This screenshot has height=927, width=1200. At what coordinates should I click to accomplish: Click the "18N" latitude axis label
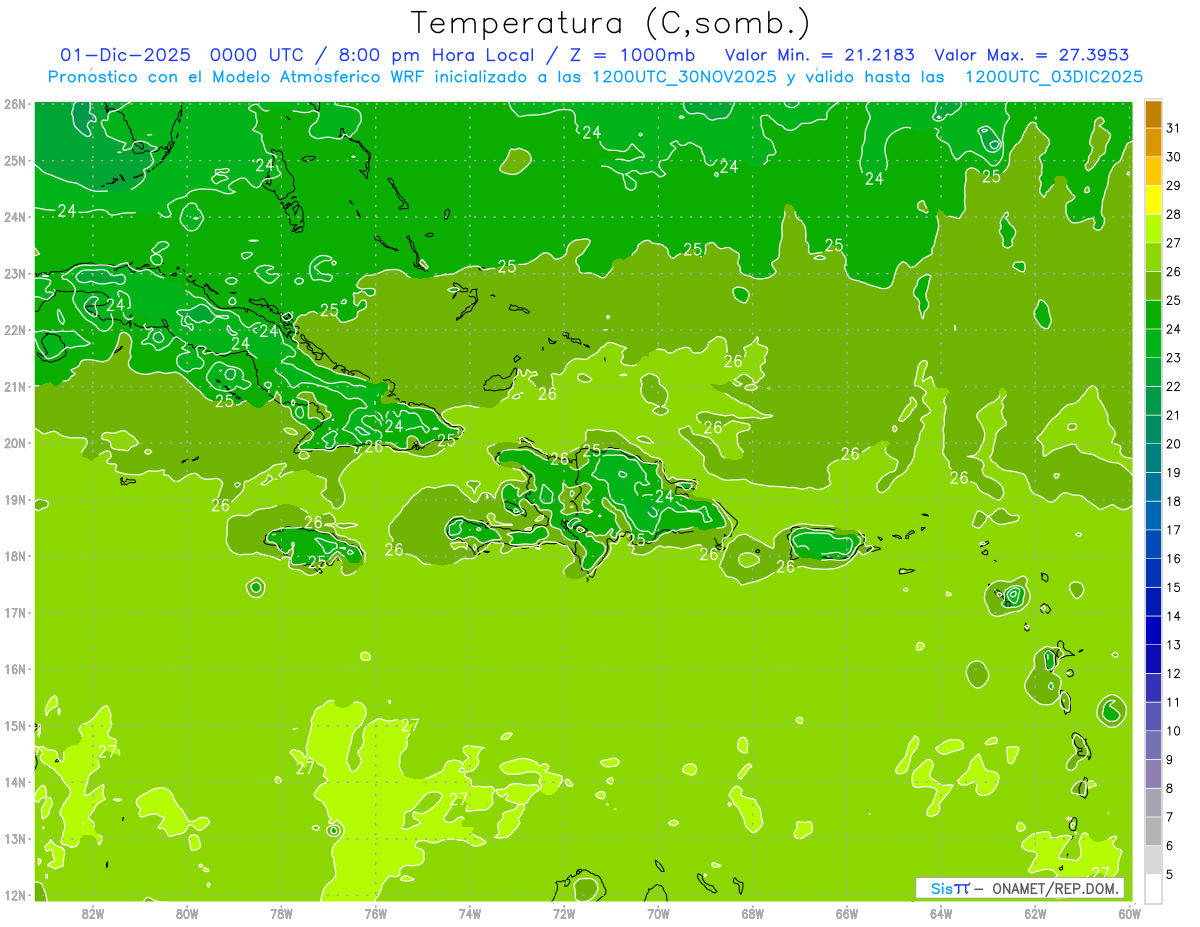coord(15,556)
